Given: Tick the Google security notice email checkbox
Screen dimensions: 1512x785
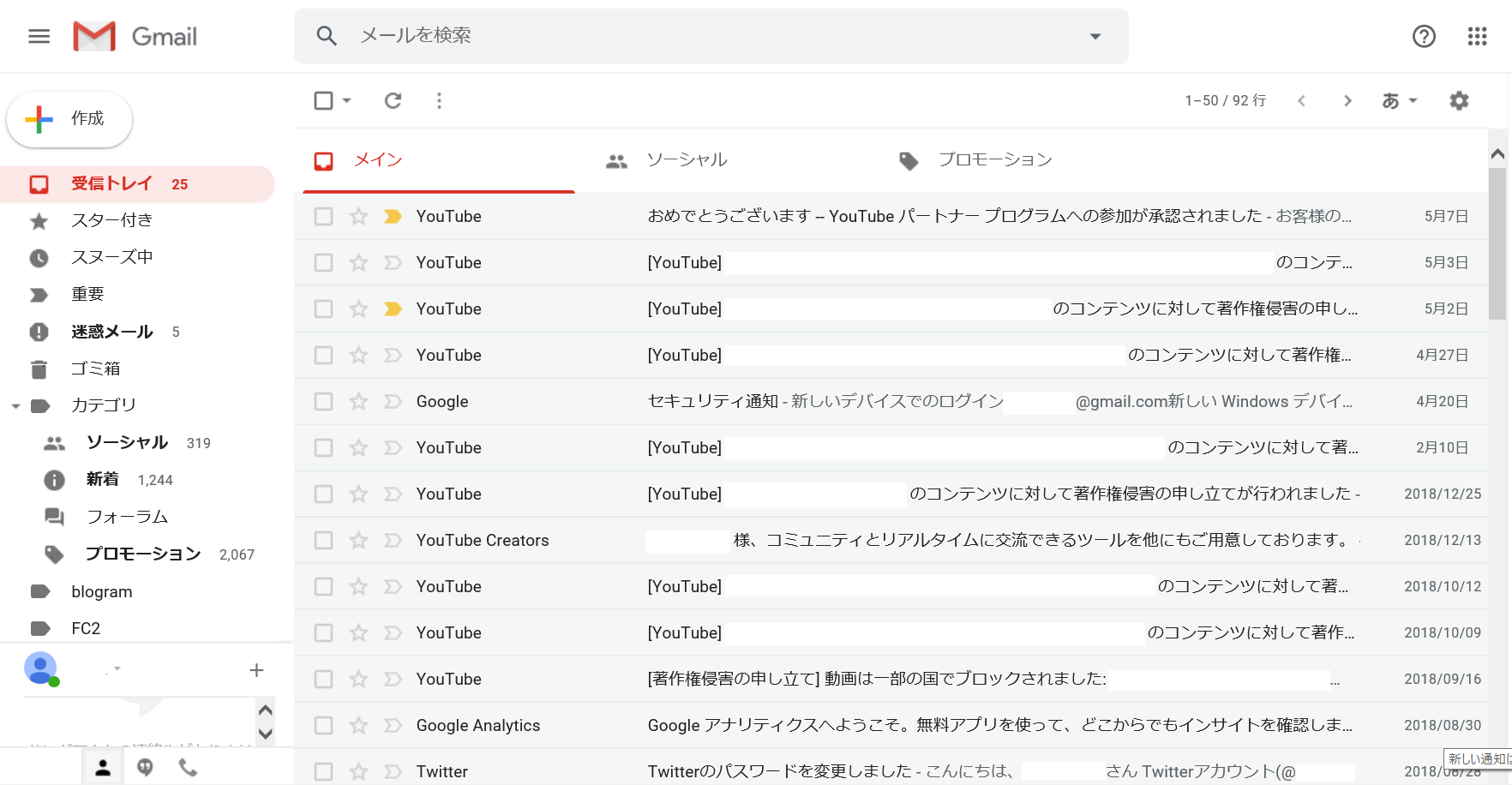Looking at the screenshot, I should [323, 401].
